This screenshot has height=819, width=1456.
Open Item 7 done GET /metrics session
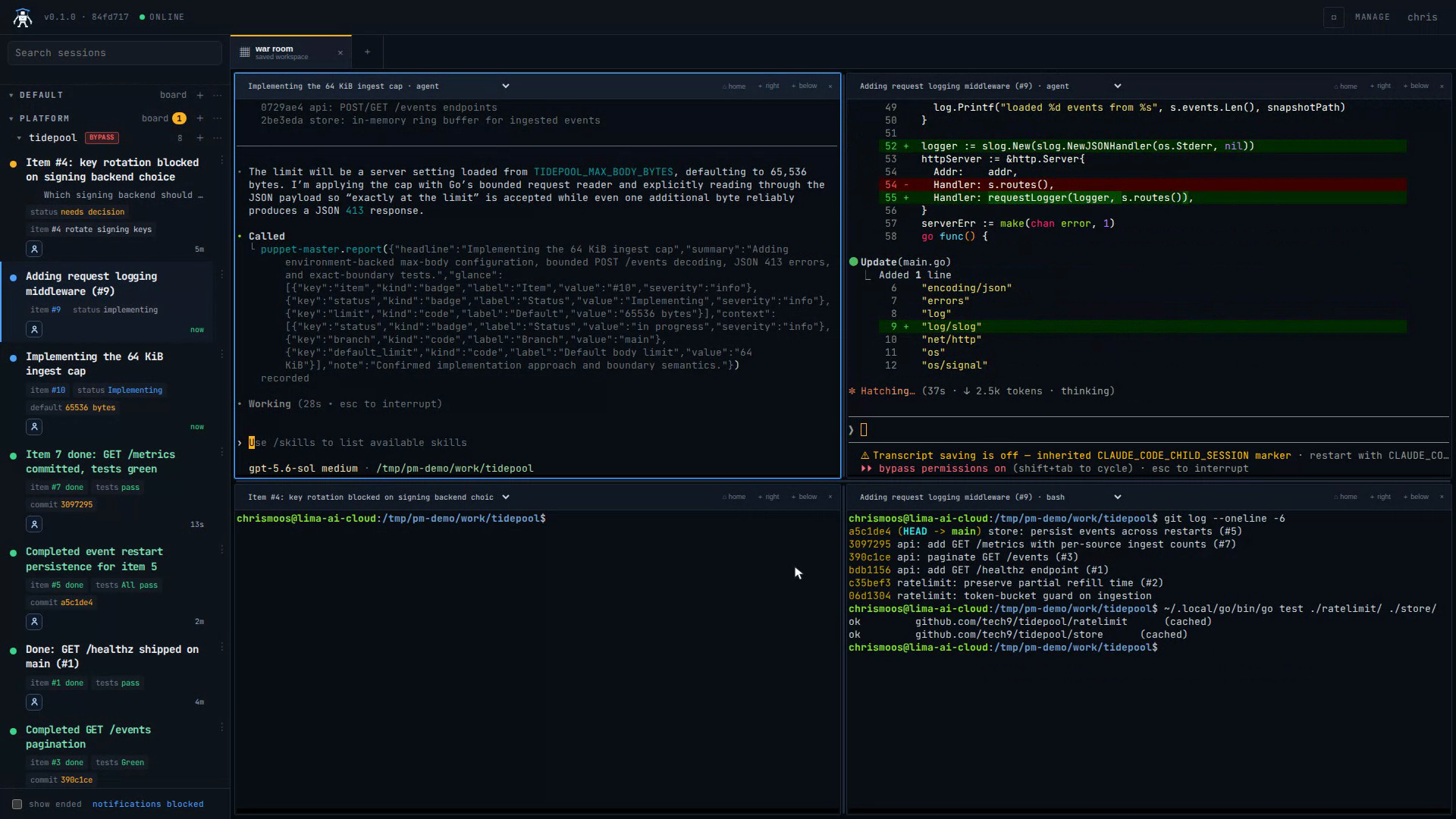tap(100, 462)
